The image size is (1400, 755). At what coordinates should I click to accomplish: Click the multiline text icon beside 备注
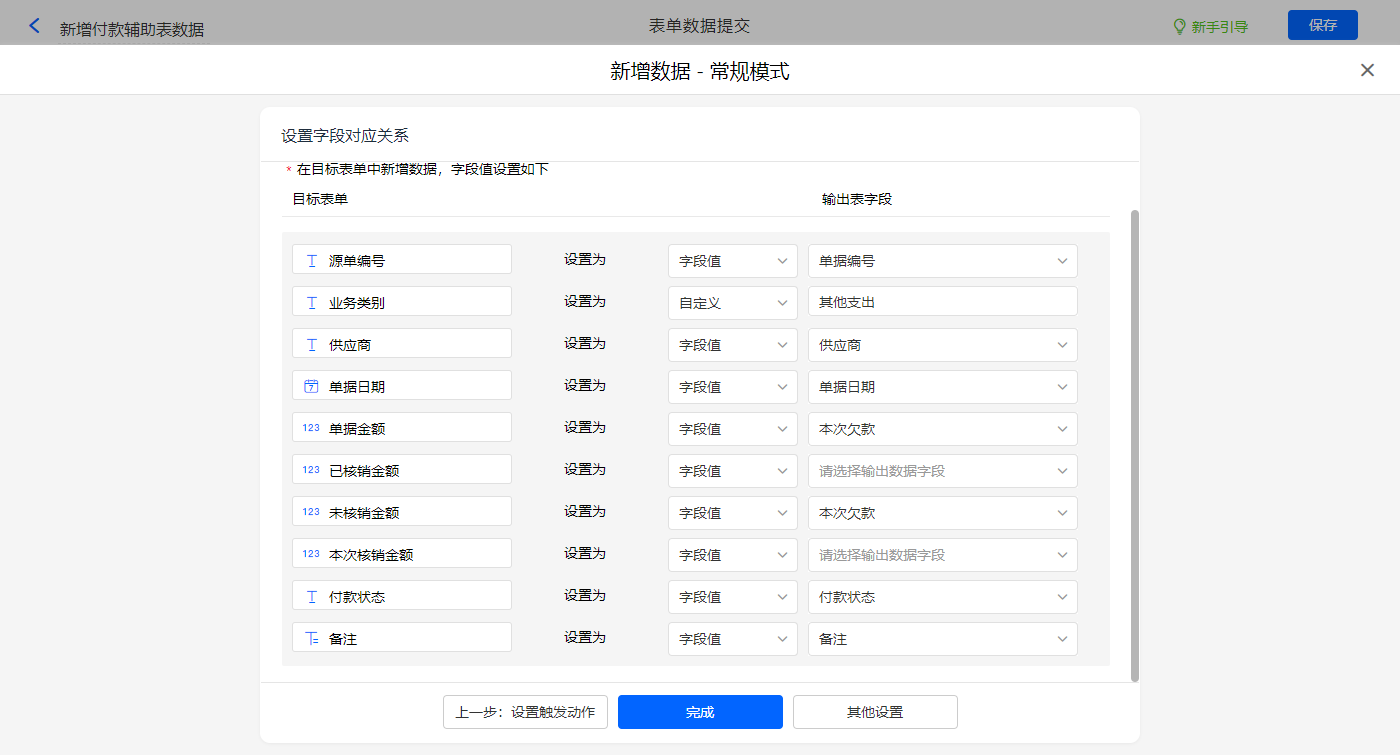pyautogui.click(x=311, y=638)
